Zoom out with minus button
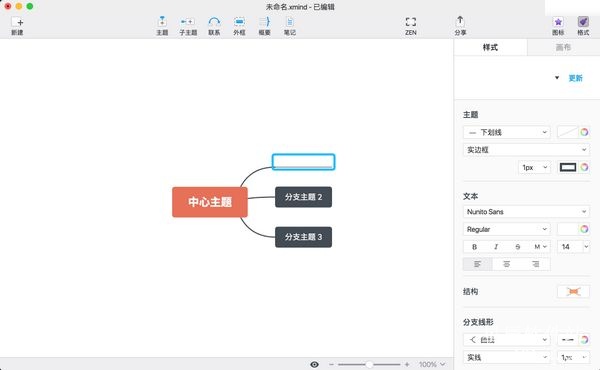Image resolution: width=600 pixels, height=370 pixels. 331,364
